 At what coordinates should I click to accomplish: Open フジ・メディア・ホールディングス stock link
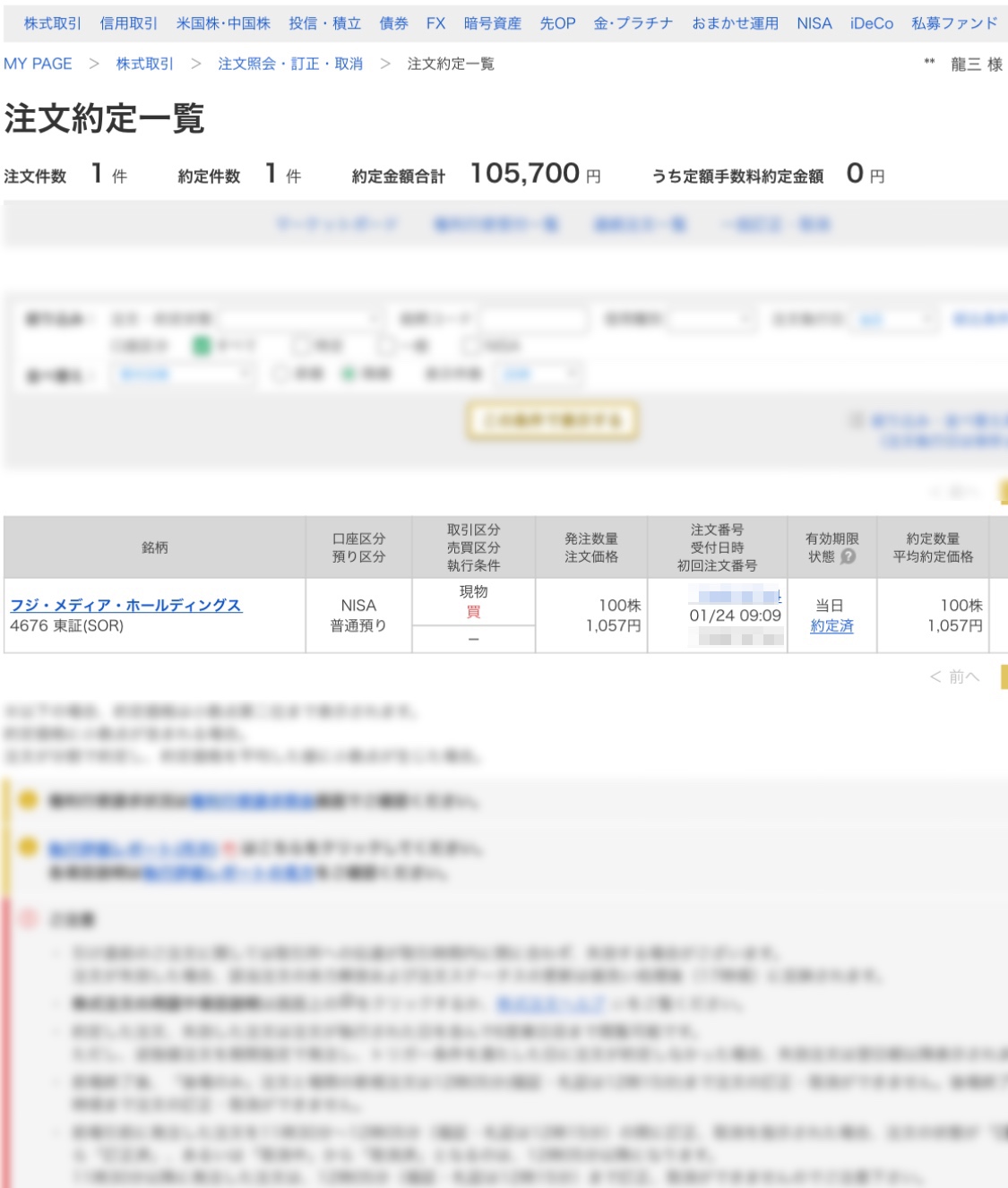click(125, 606)
